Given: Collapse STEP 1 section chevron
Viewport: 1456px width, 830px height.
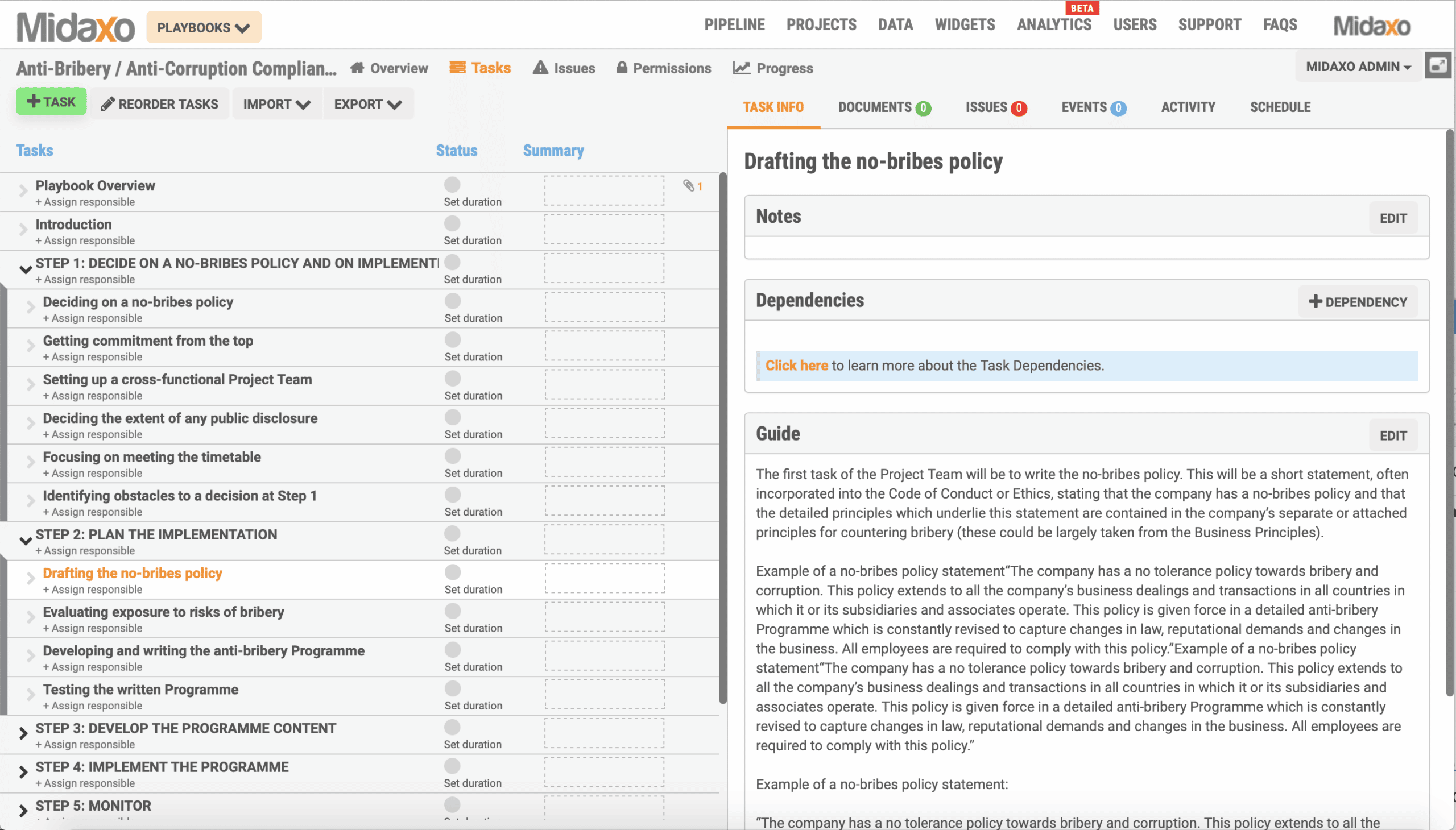Looking at the screenshot, I should [25, 269].
